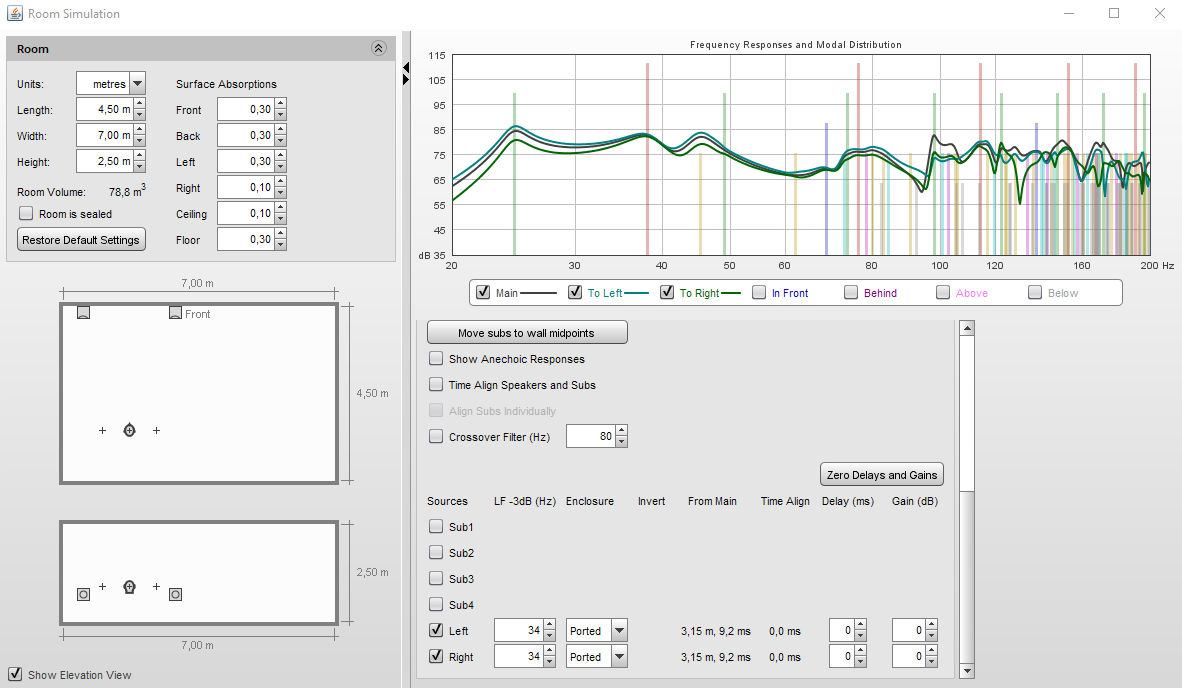The height and width of the screenshot is (688, 1182).
Task: Enable Time Align Speakers and Subs
Action: 436,384
